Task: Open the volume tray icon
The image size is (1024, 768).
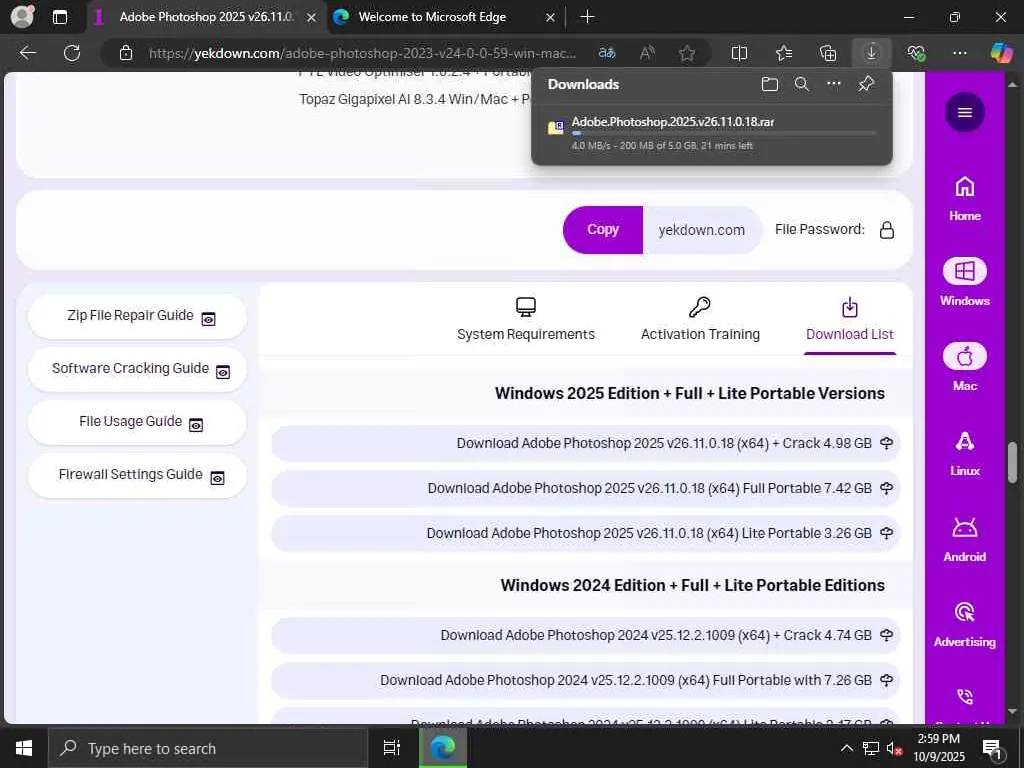Action: click(x=894, y=748)
